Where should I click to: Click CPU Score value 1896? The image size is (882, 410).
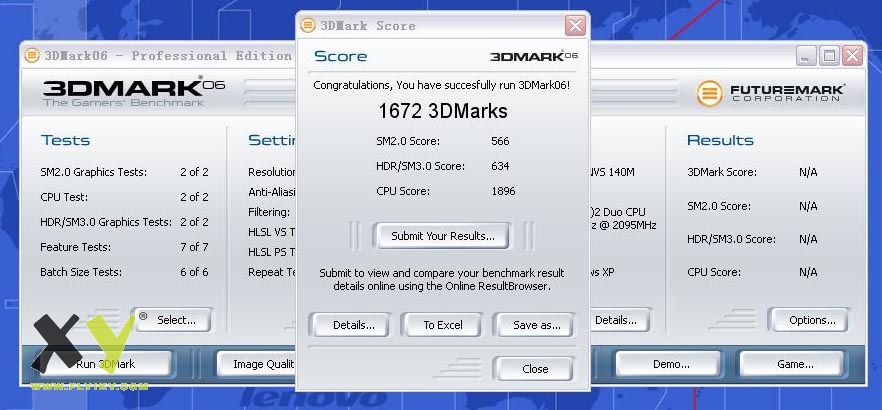click(503, 191)
